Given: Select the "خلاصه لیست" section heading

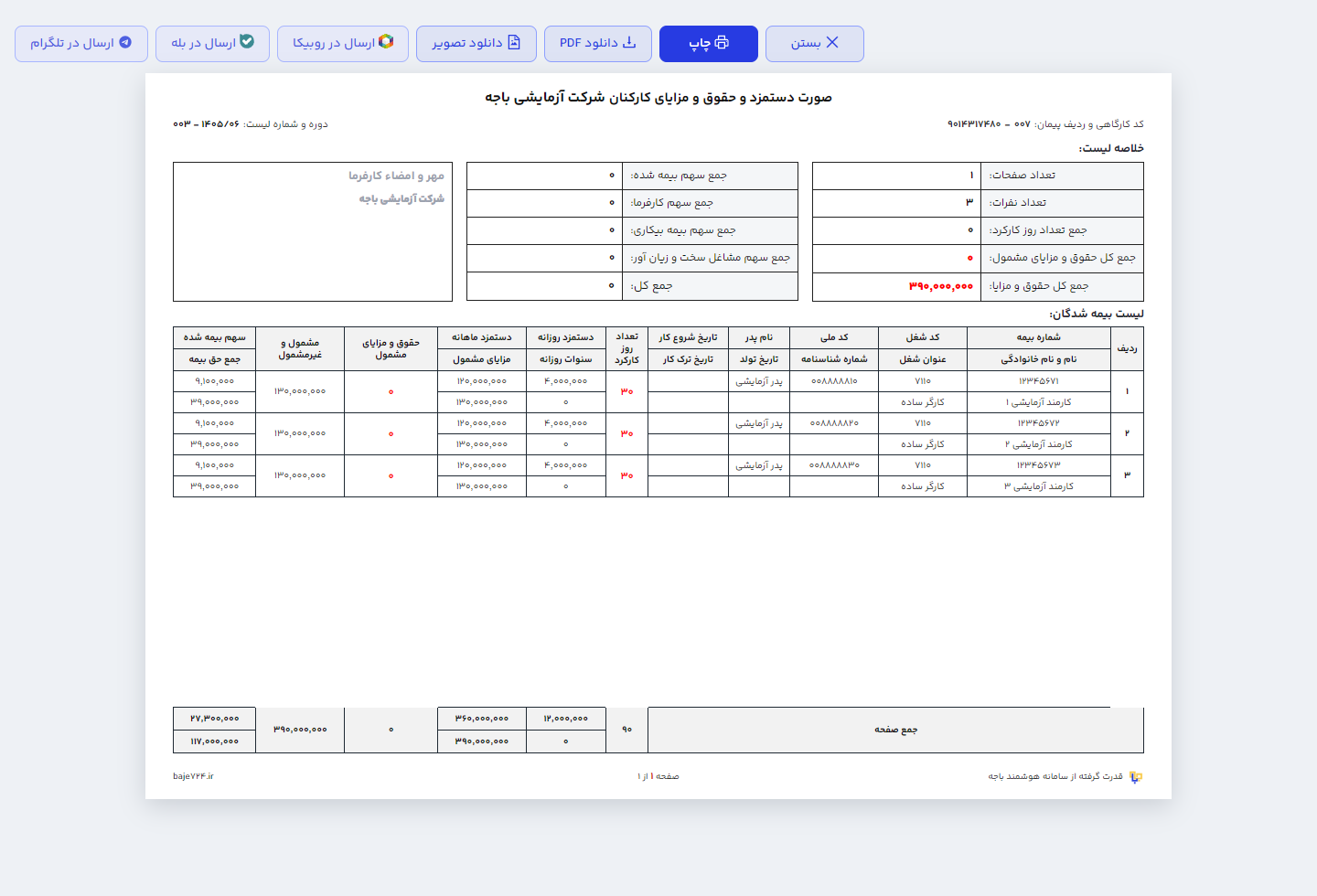Looking at the screenshot, I should pos(1111,148).
